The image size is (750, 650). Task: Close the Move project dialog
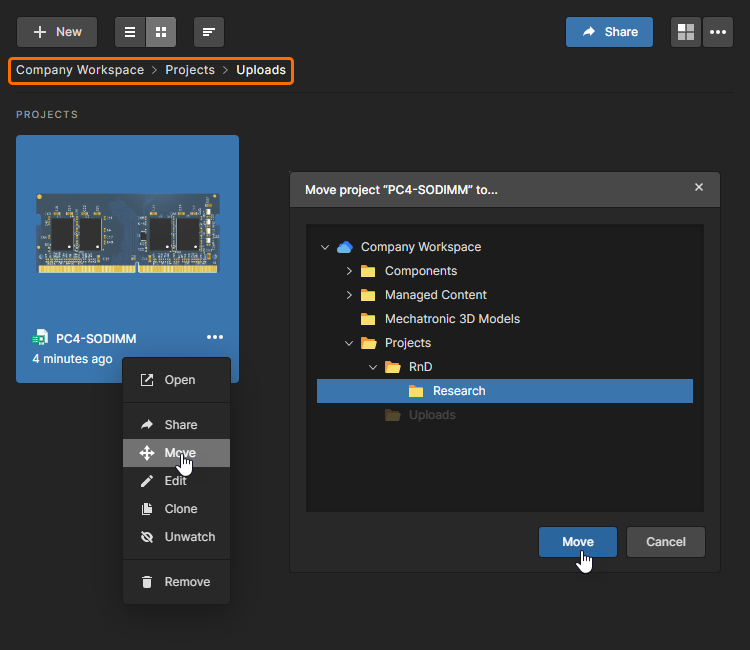699,187
